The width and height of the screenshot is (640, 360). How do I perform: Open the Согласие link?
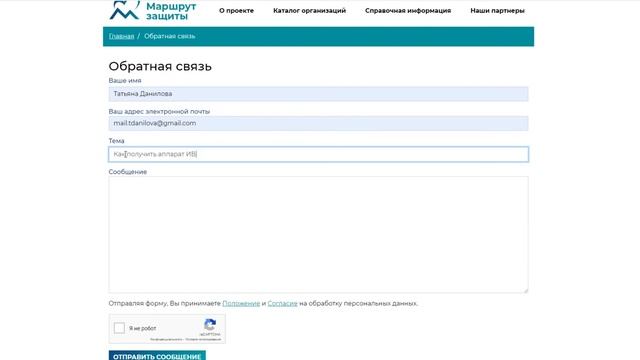pyautogui.click(x=282, y=303)
